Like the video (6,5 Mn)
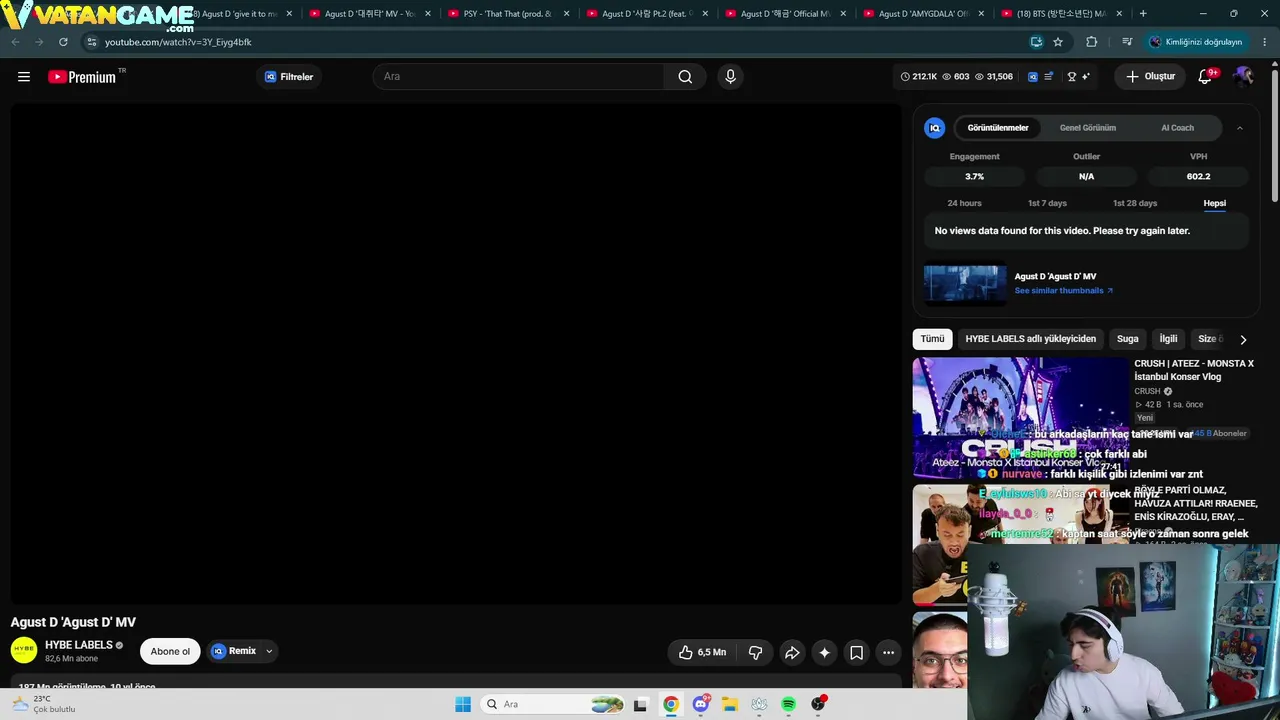The image size is (1280, 720). pos(702,653)
